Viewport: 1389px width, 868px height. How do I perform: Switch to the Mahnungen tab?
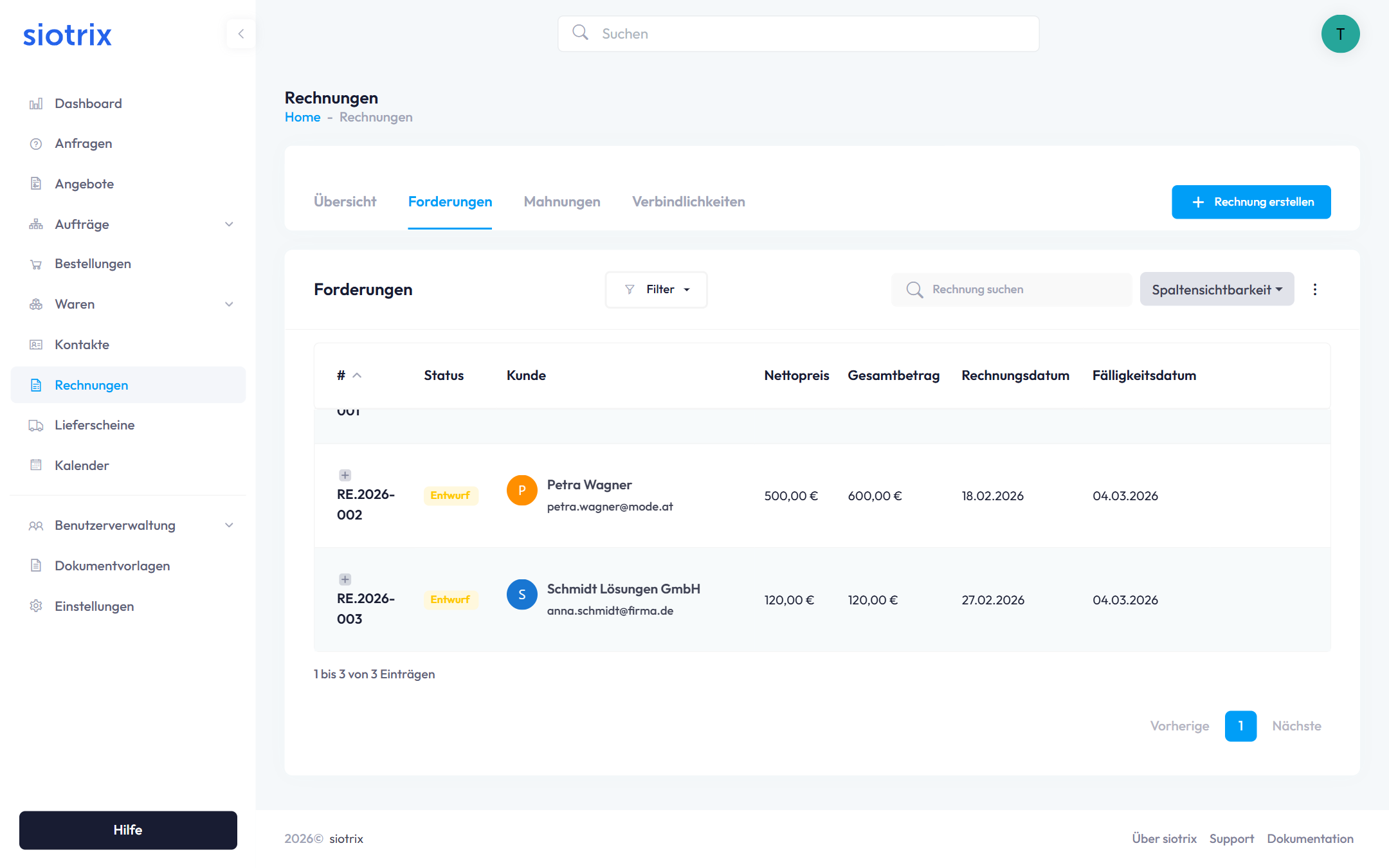coord(561,202)
